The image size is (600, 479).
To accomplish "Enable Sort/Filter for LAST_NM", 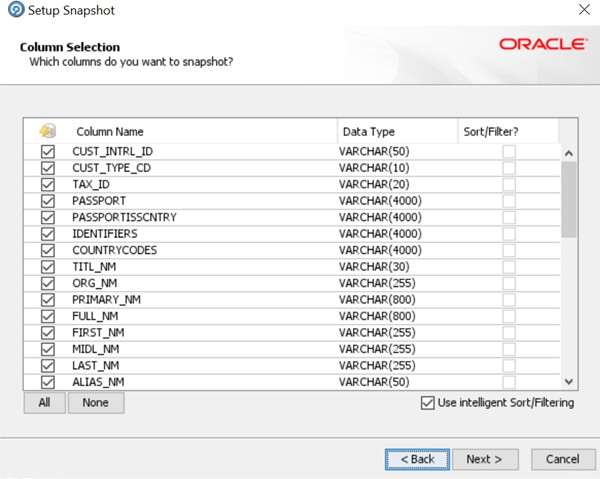I will (x=509, y=365).
